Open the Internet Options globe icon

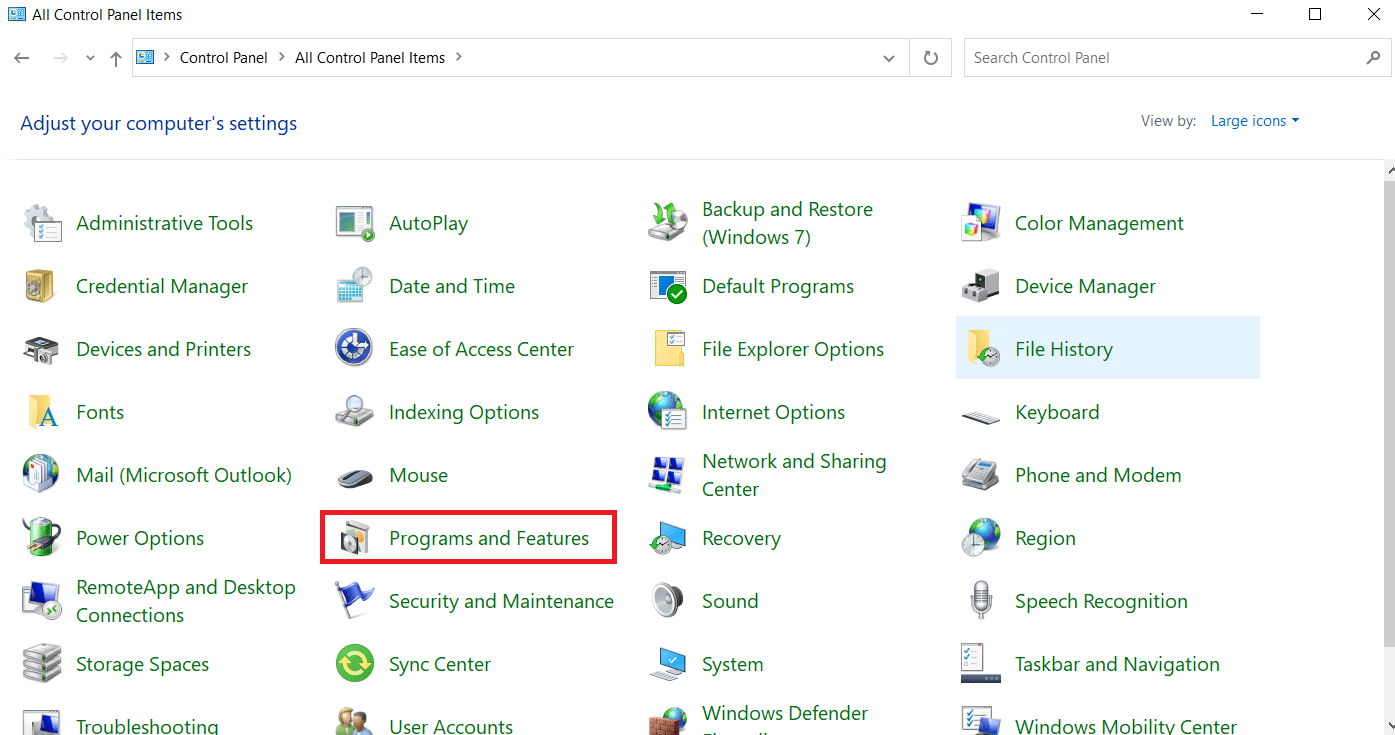pos(668,412)
